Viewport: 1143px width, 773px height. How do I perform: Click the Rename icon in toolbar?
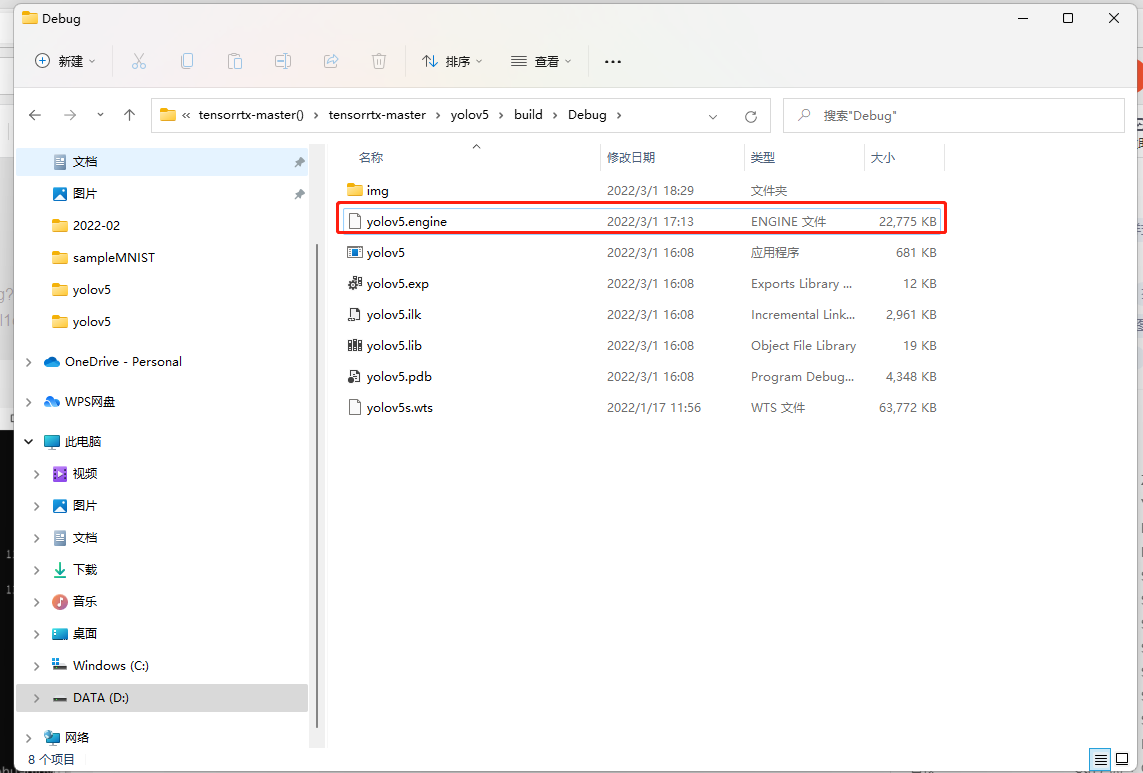[283, 61]
